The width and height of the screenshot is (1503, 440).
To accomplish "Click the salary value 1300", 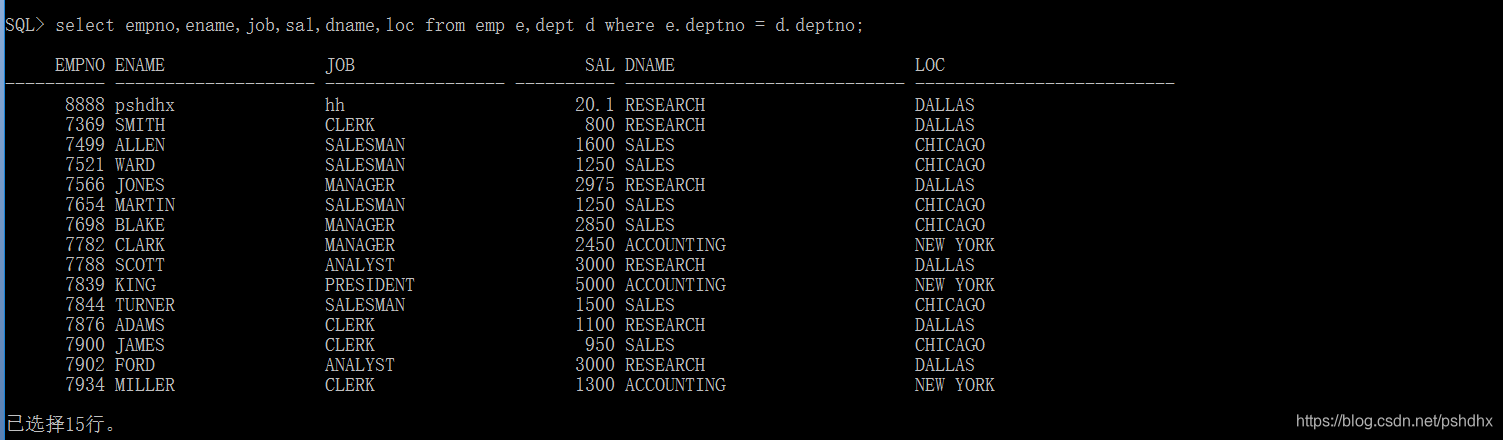I will (595, 385).
